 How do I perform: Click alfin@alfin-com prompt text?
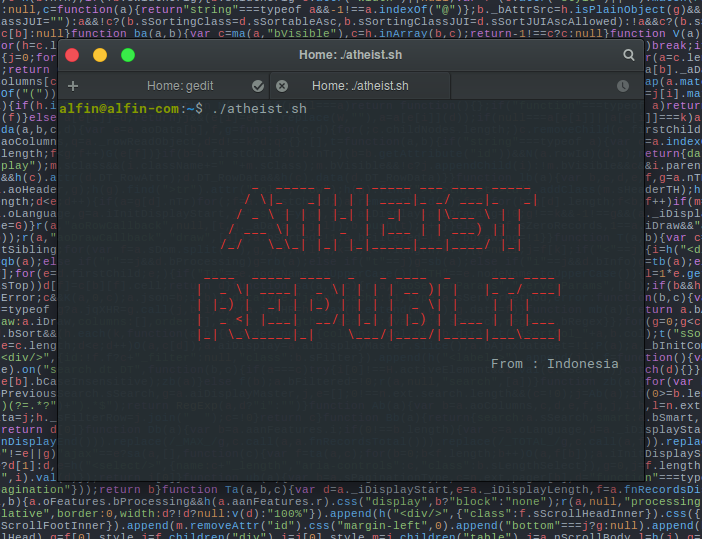point(119,109)
